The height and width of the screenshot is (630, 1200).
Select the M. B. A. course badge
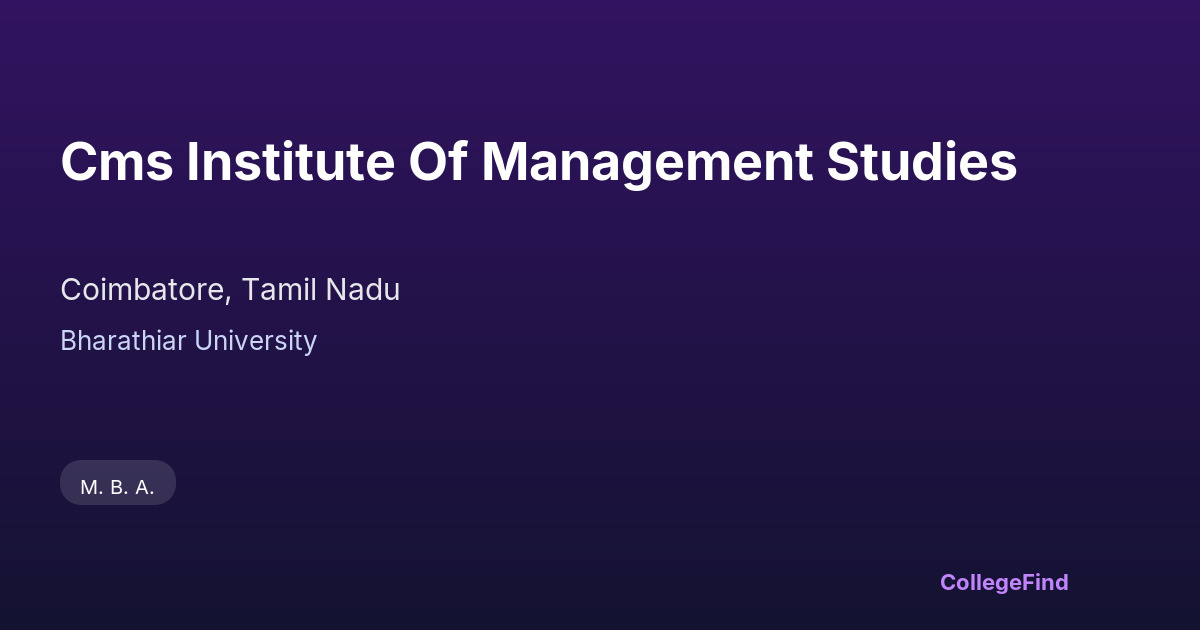coord(118,487)
